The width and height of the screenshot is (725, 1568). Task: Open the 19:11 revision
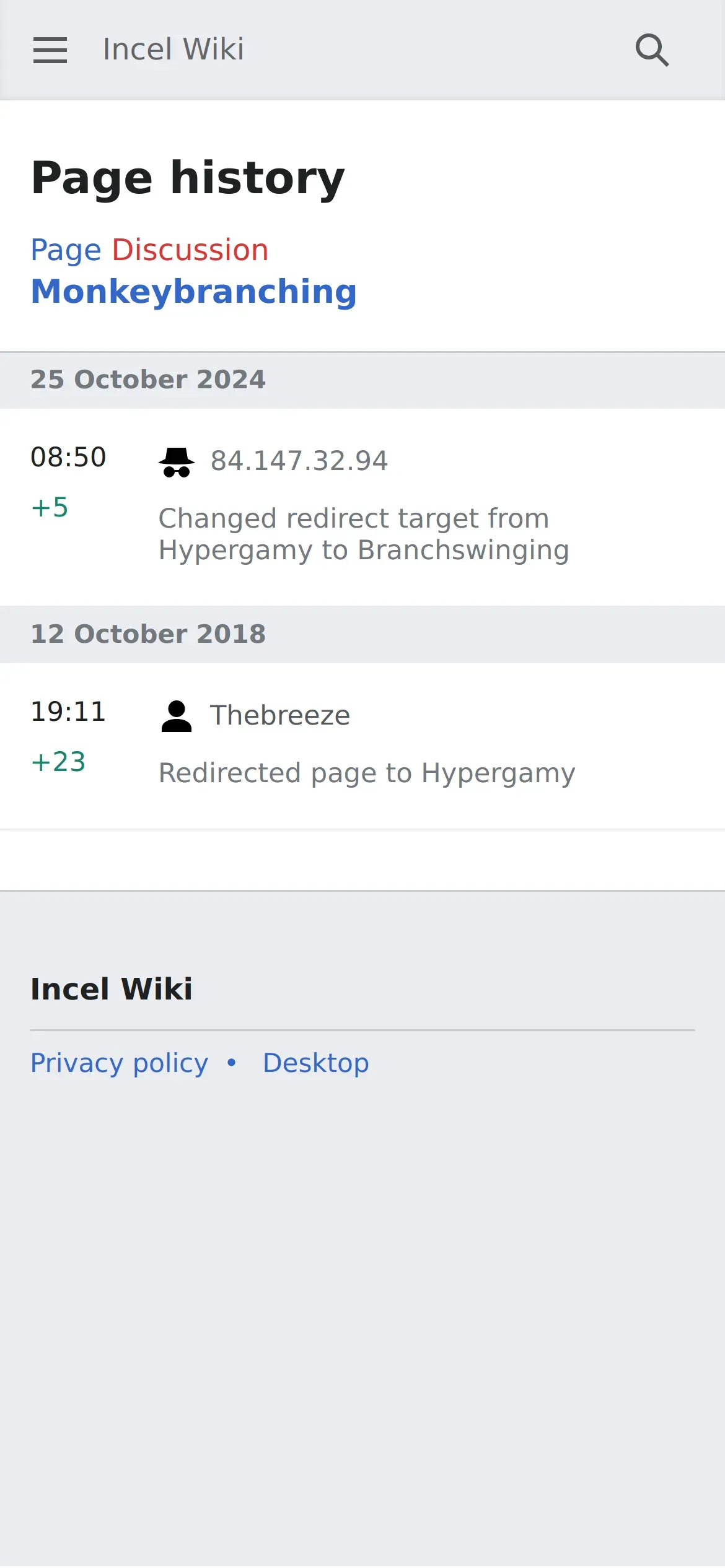68,712
